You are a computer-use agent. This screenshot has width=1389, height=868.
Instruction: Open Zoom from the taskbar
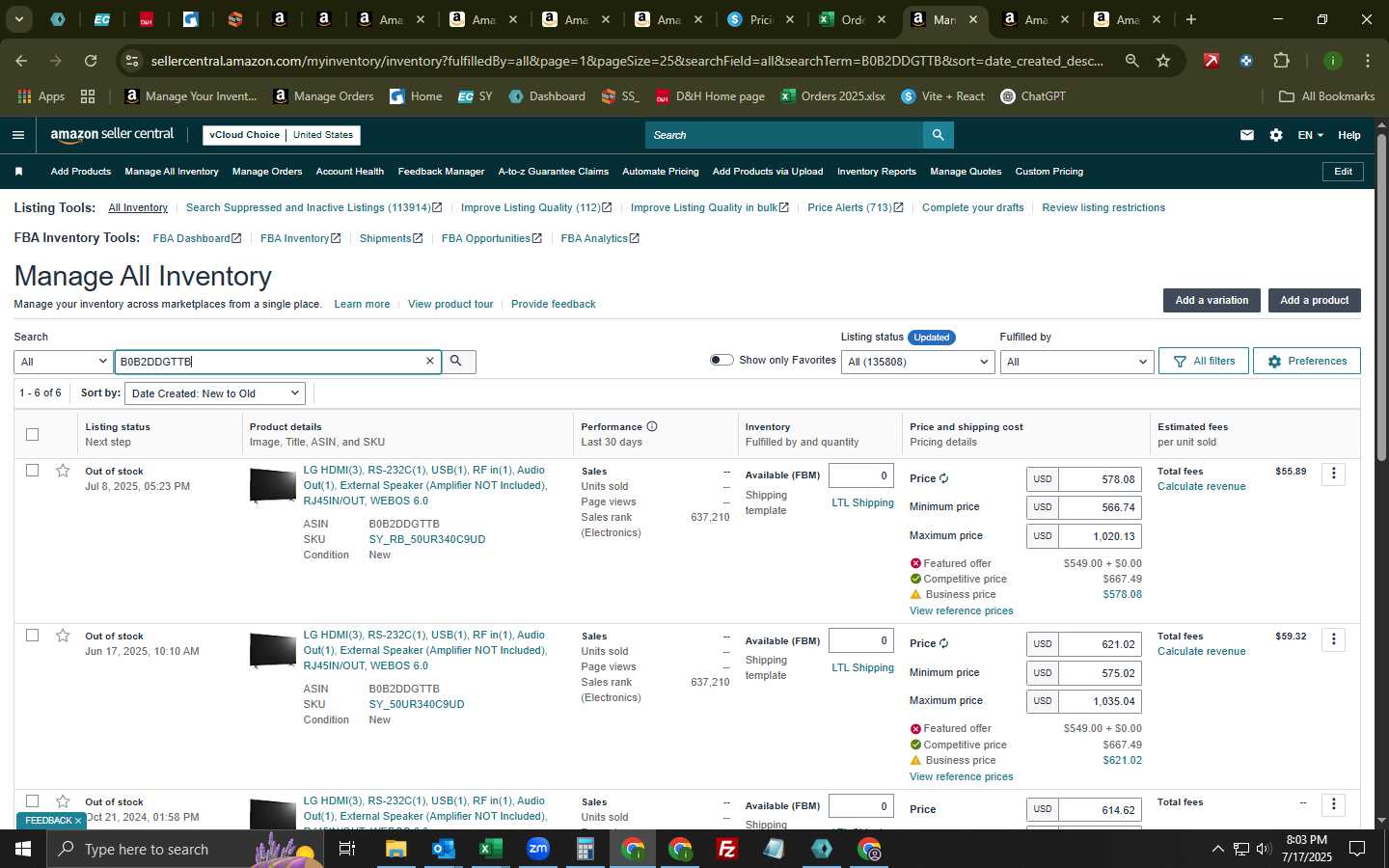tap(538, 849)
